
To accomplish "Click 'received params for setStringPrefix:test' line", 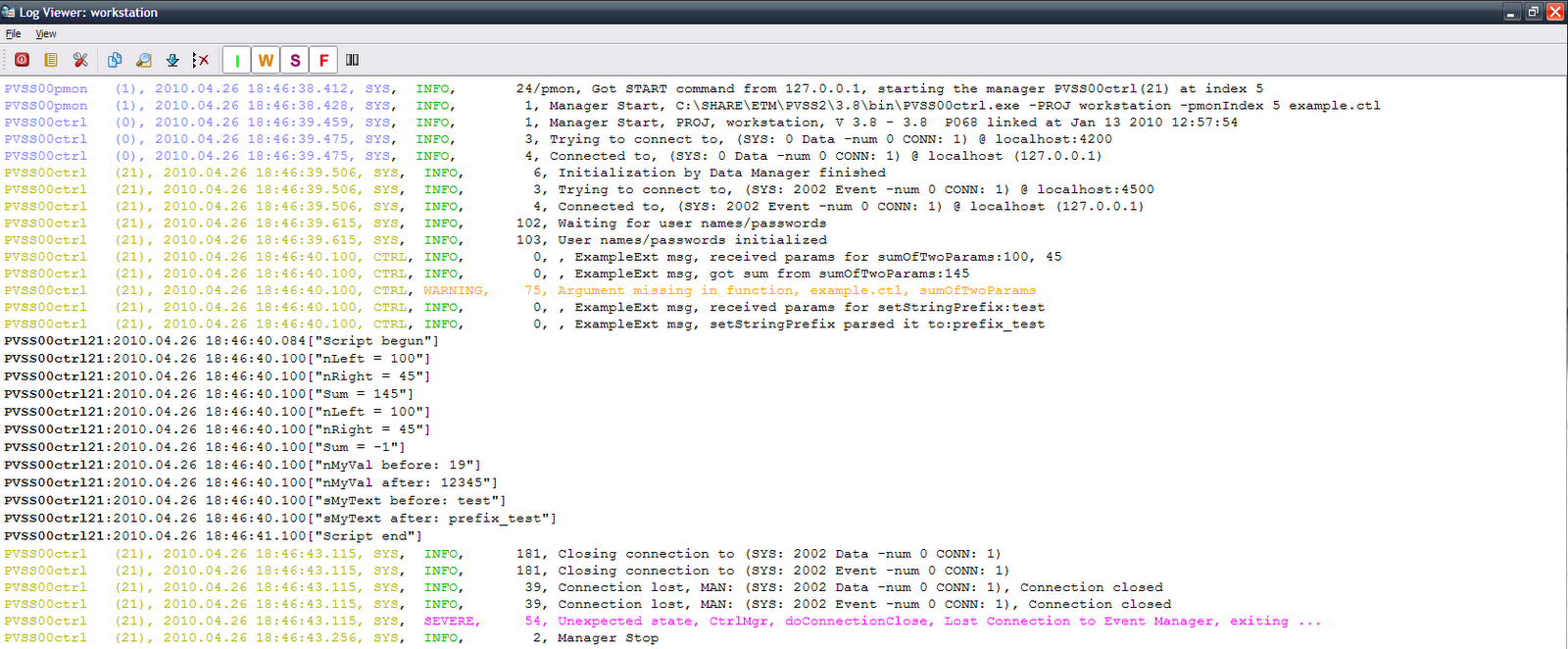I will (524, 307).
